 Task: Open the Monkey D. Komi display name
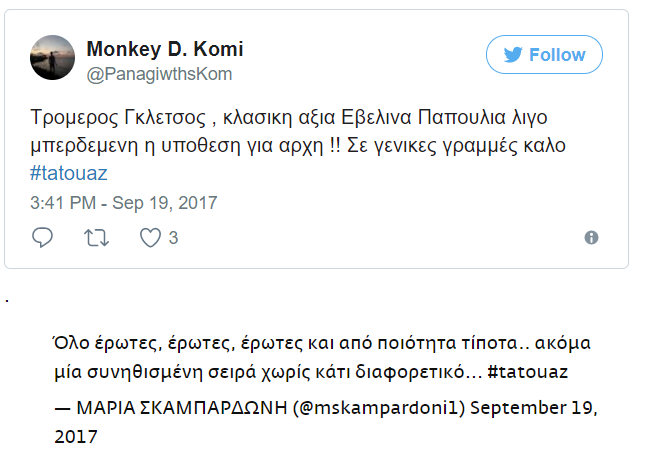[x=165, y=49]
